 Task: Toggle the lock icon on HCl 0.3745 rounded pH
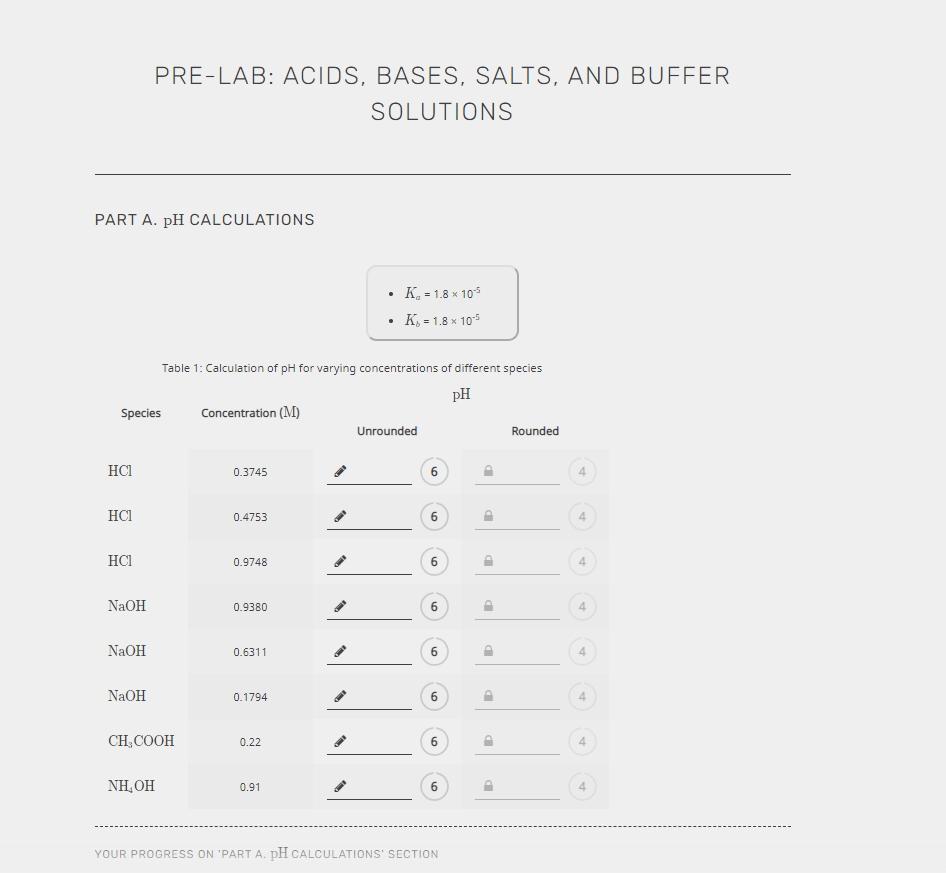pyautogui.click(x=488, y=471)
